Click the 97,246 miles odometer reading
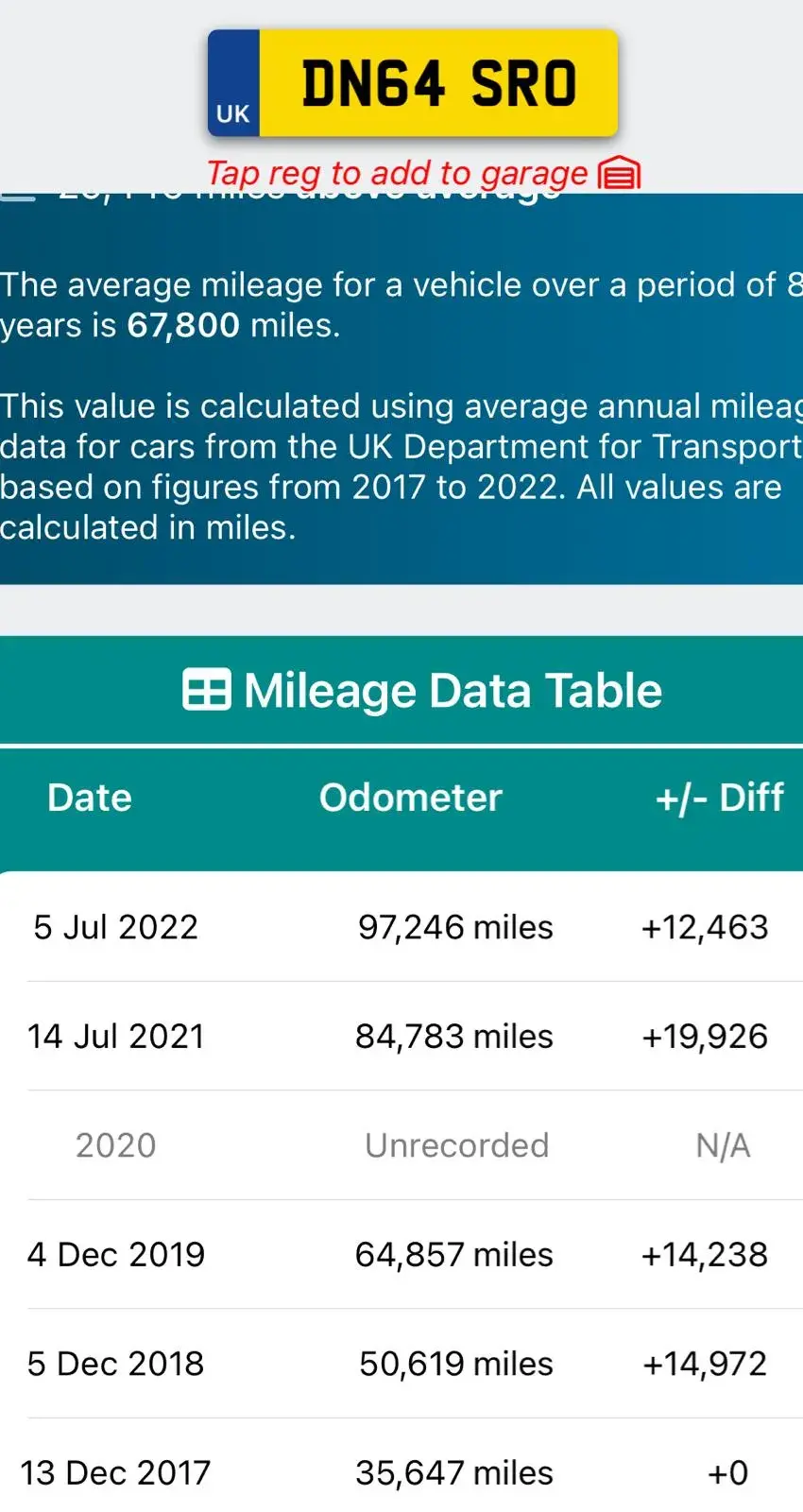This screenshot has height=1512, width=803. pos(455,927)
